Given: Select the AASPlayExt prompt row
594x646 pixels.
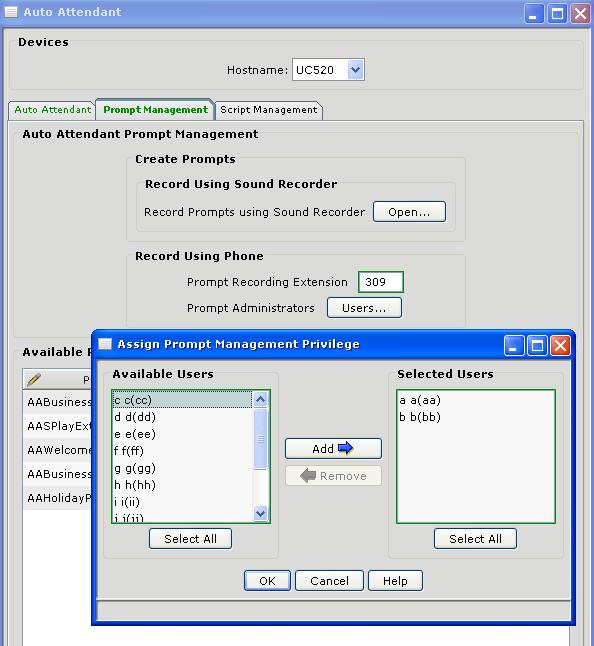Looking at the screenshot, I should pos(57,426).
